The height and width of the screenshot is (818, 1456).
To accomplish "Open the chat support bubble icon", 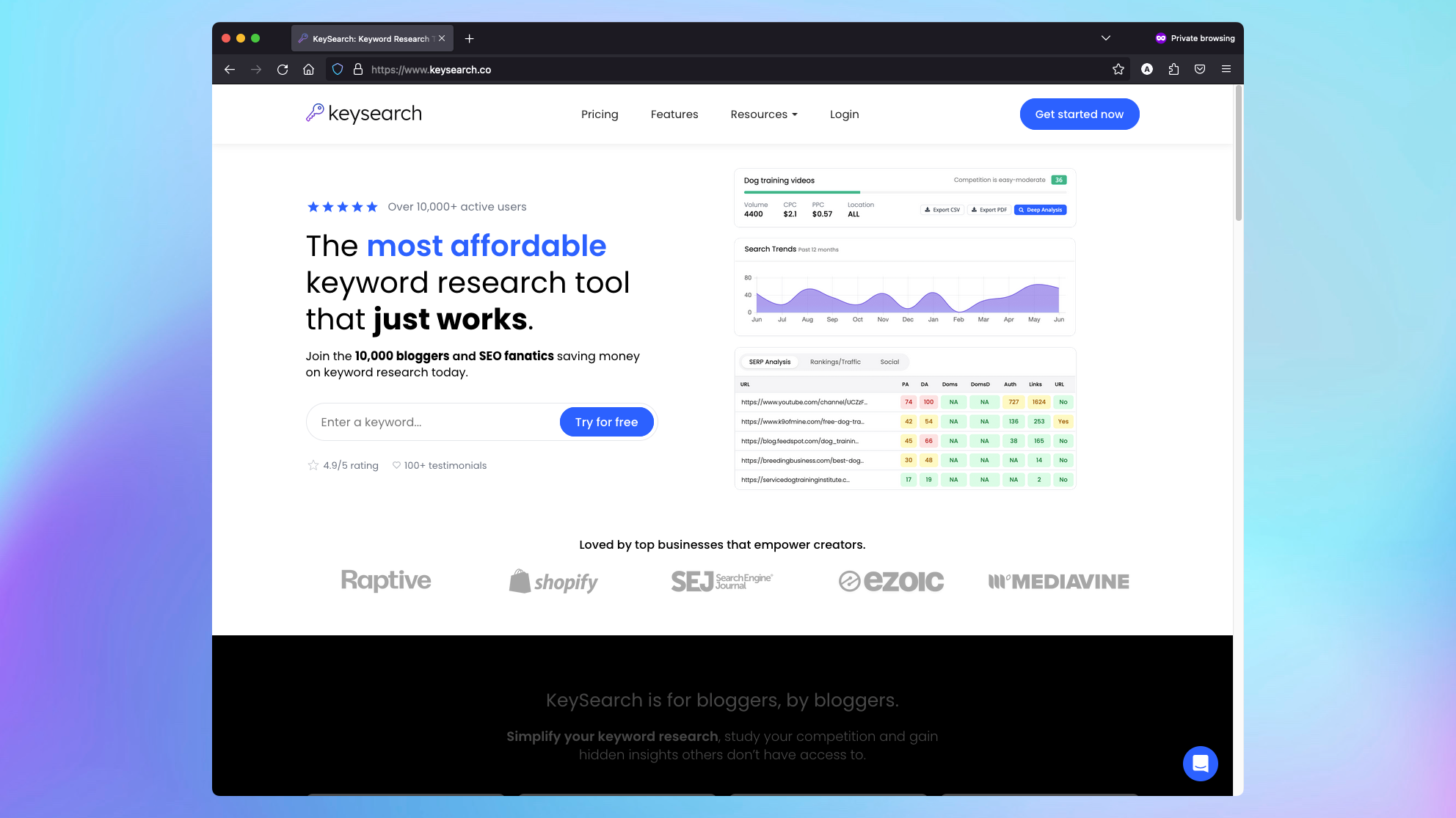I will [1200, 764].
